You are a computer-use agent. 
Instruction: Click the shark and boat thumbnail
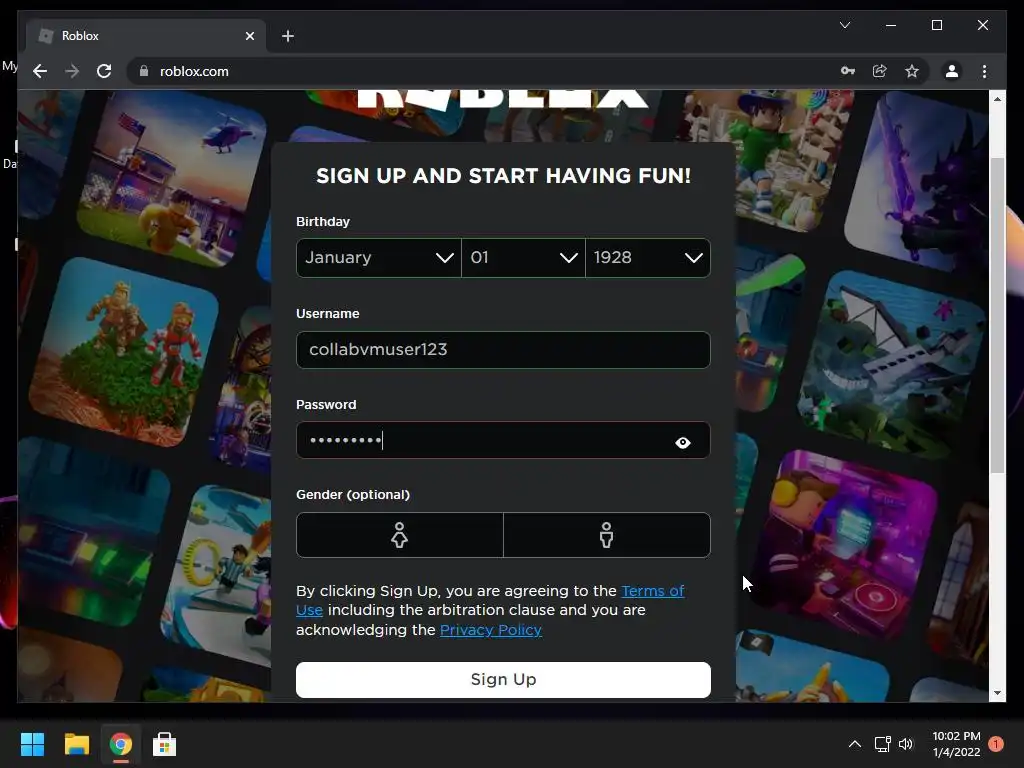tap(892, 364)
